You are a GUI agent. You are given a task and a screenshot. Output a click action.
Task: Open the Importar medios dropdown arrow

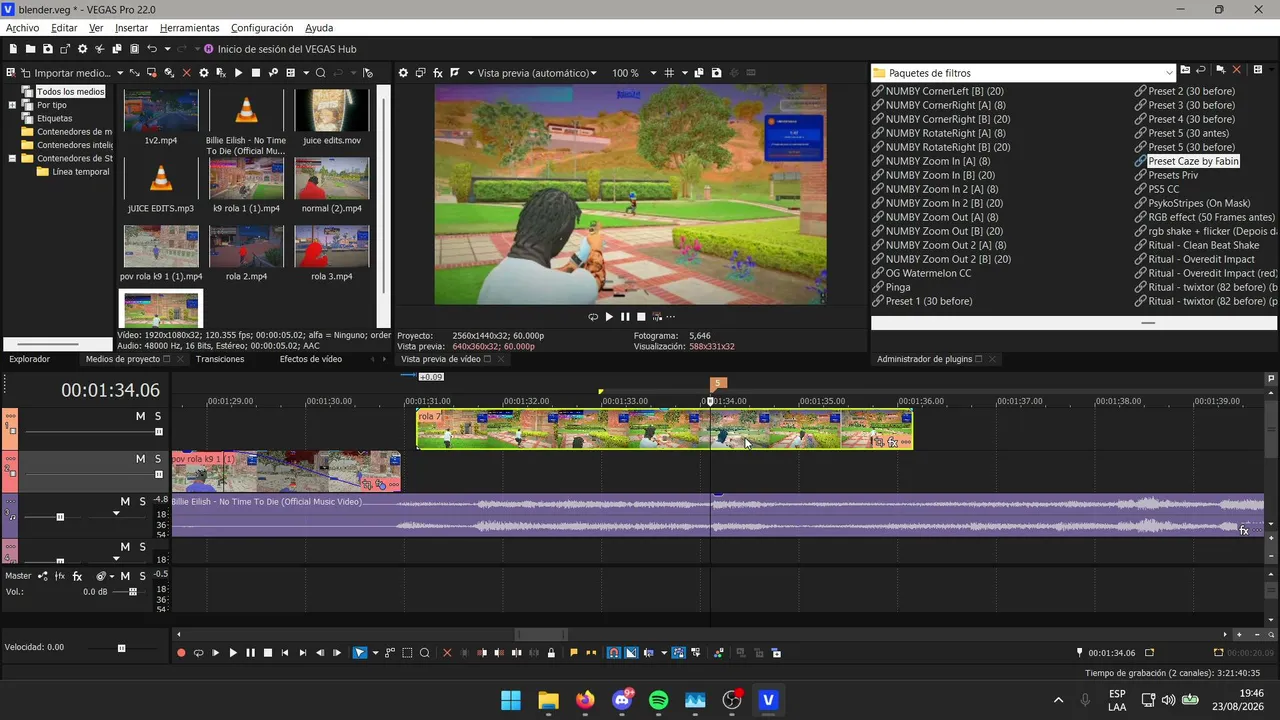tap(120, 73)
